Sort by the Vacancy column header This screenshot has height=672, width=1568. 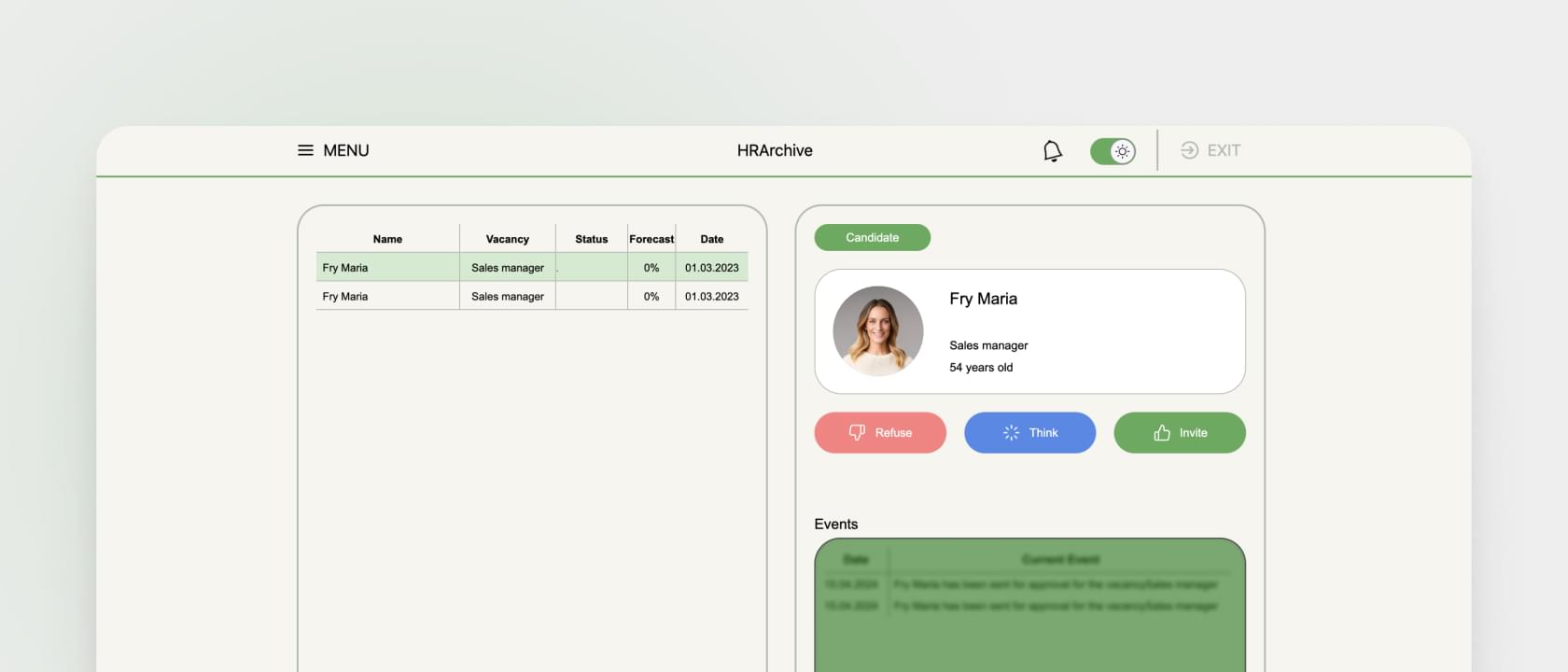tap(507, 239)
